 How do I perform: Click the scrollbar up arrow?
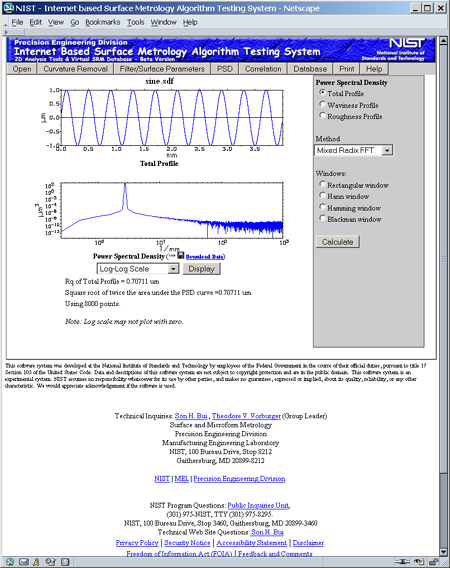(x=443, y=41)
